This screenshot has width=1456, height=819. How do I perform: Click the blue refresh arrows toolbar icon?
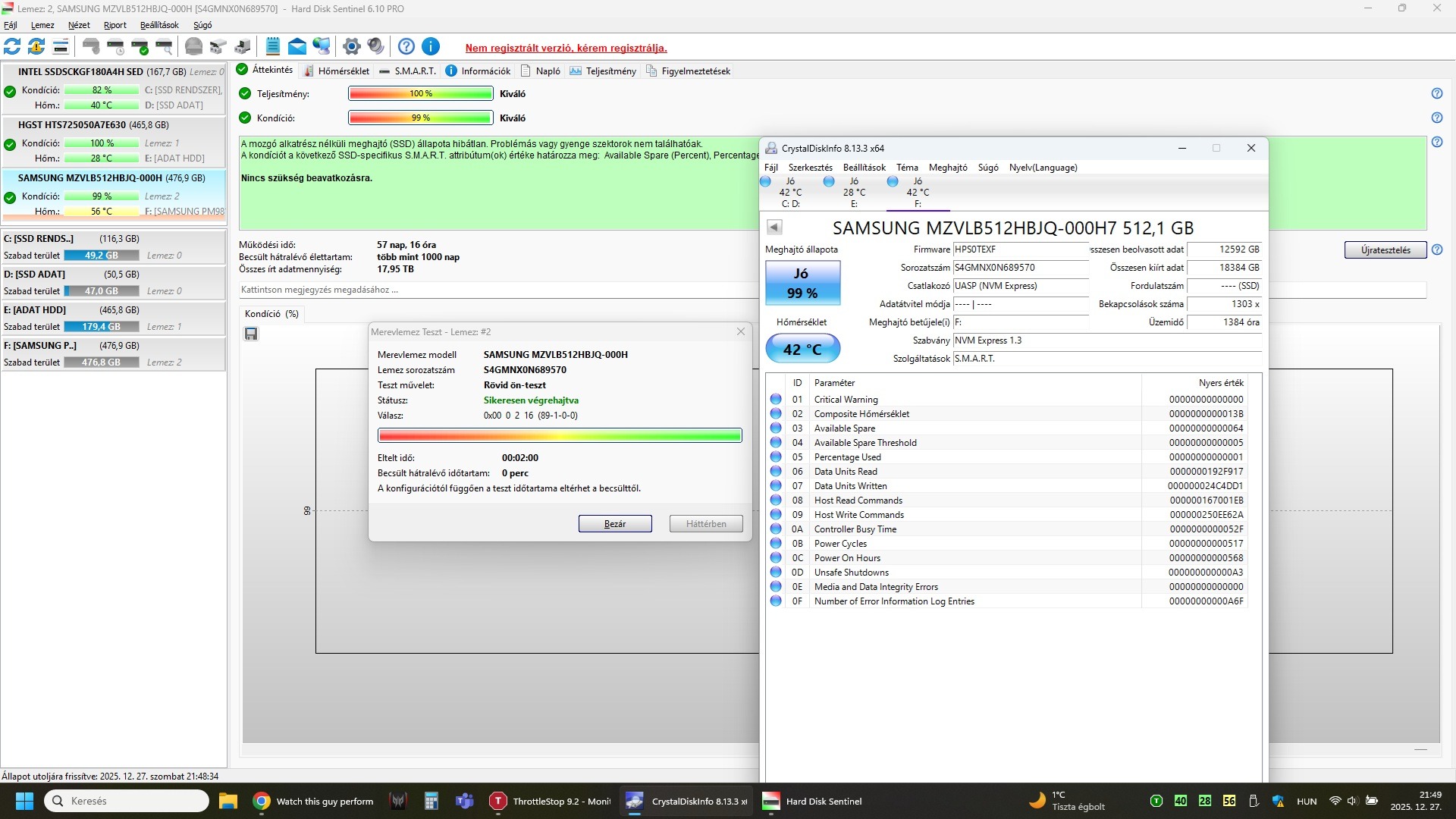click(12, 47)
